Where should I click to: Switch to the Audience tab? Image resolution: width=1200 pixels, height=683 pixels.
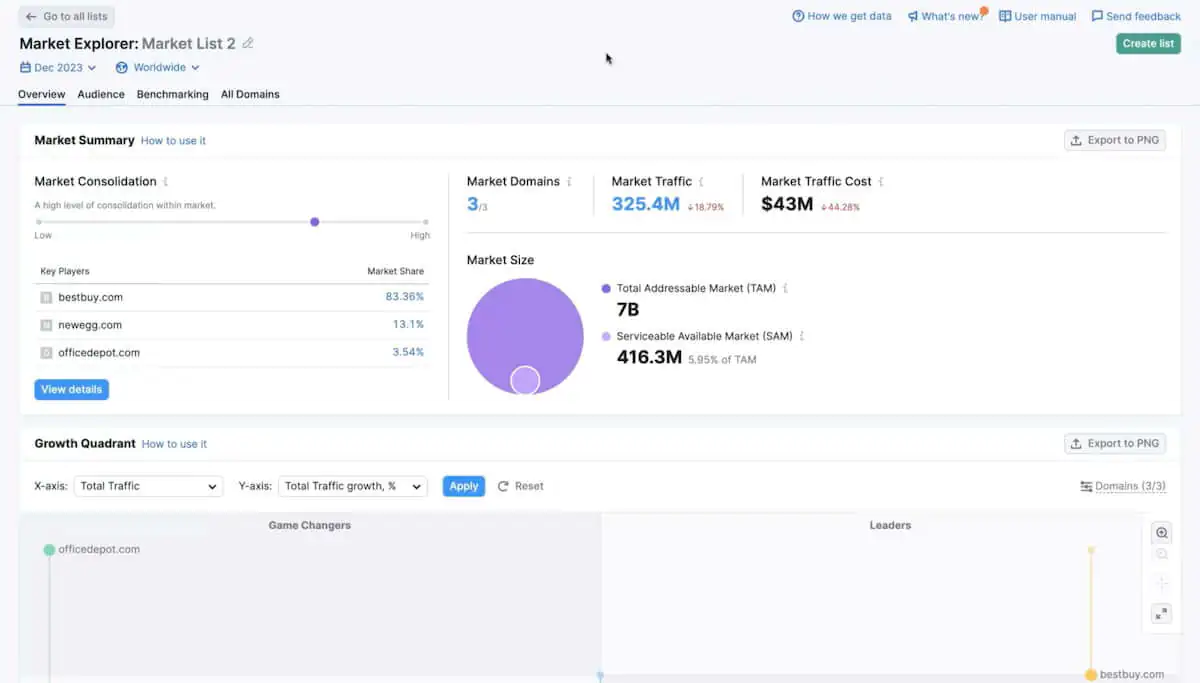[100, 94]
